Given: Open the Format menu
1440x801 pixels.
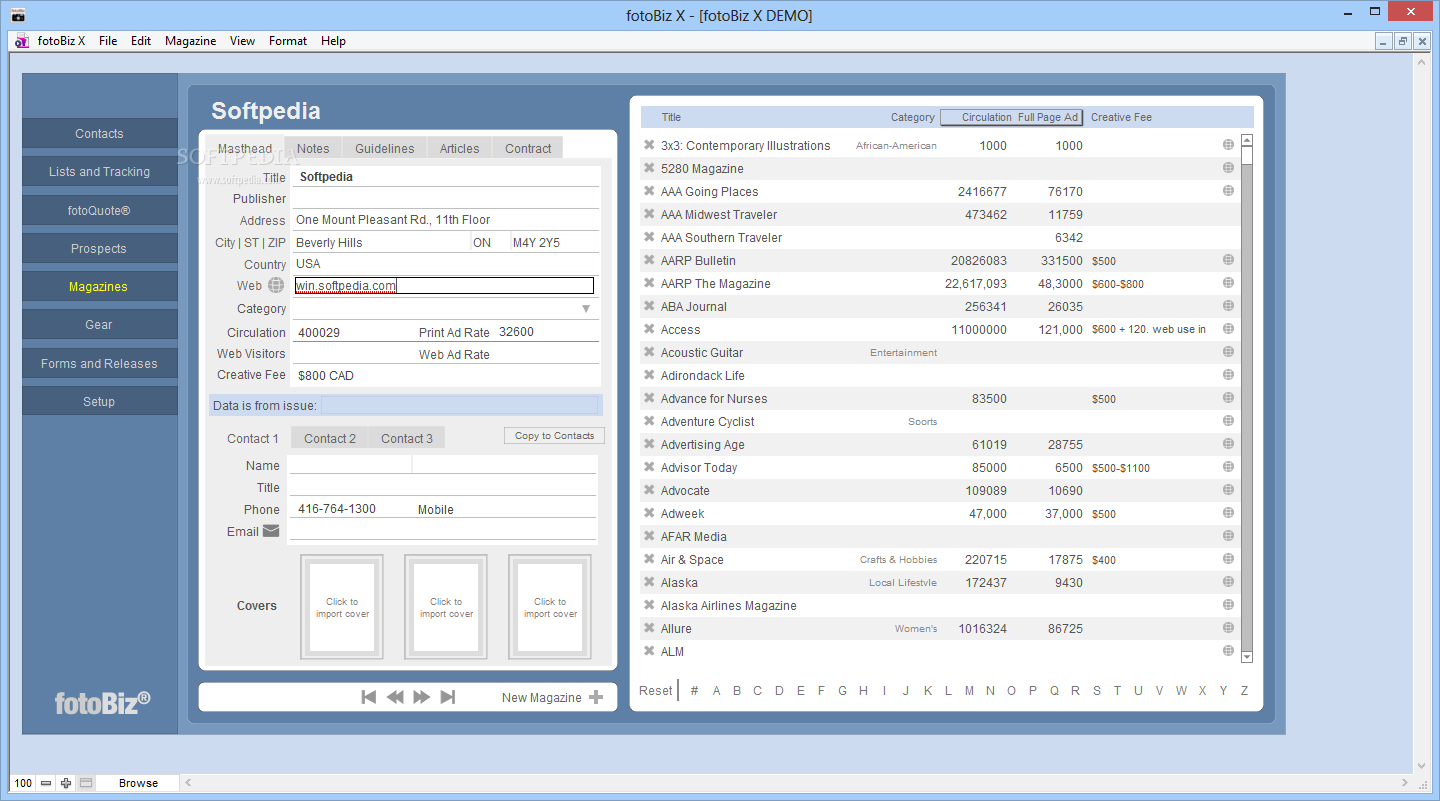Looking at the screenshot, I should tap(288, 41).
